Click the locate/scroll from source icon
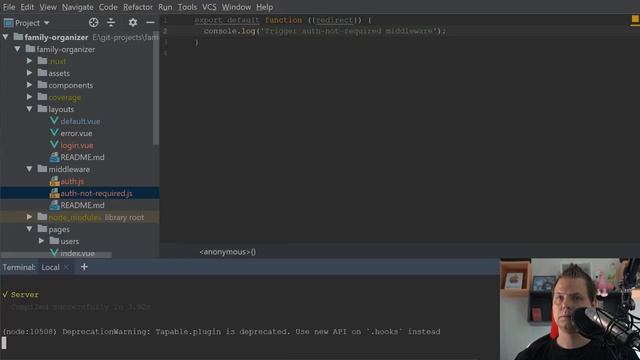The image size is (640, 360). click(93, 22)
